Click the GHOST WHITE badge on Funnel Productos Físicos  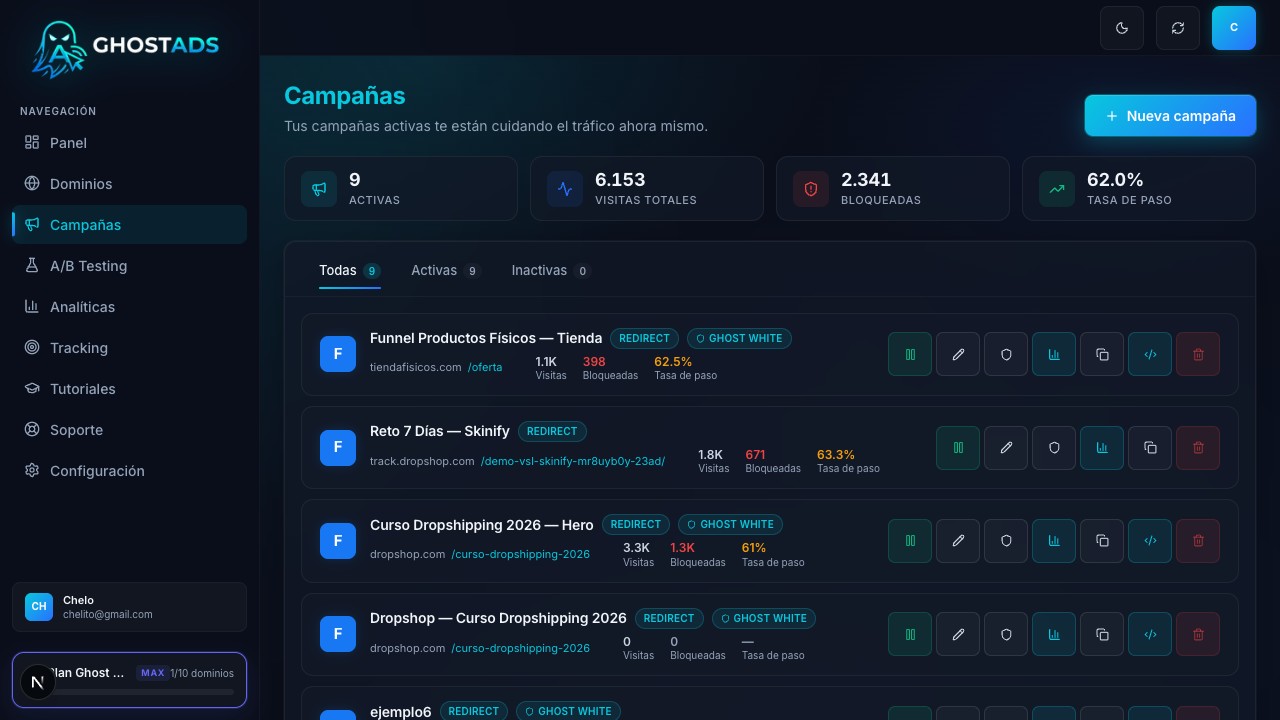click(x=739, y=338)
